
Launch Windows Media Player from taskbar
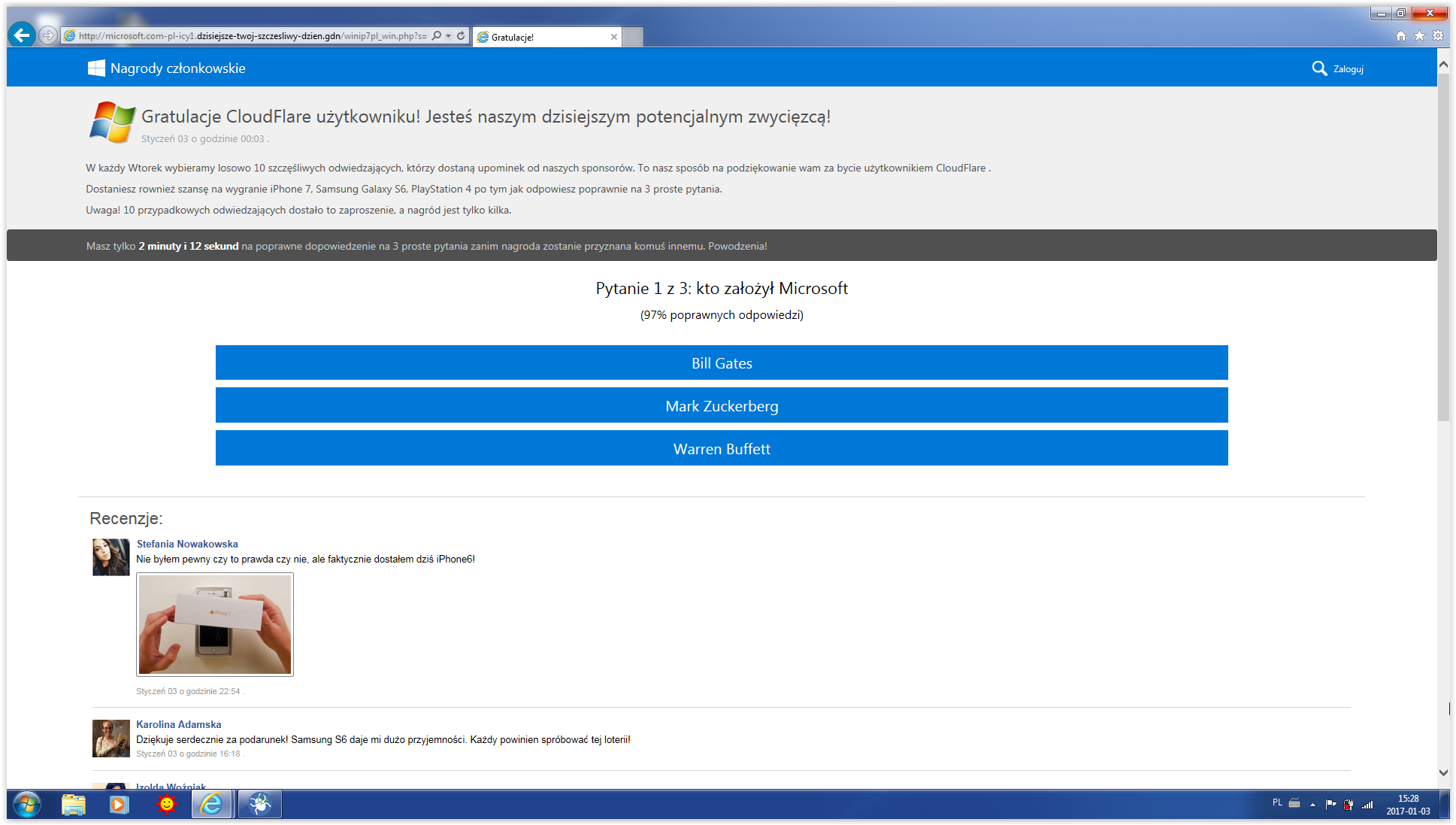click(119, 804)
